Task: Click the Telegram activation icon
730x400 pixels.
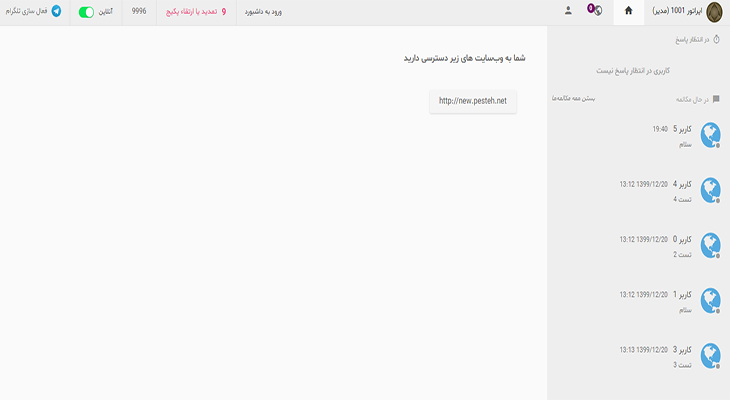Action: tap(56, 11)
